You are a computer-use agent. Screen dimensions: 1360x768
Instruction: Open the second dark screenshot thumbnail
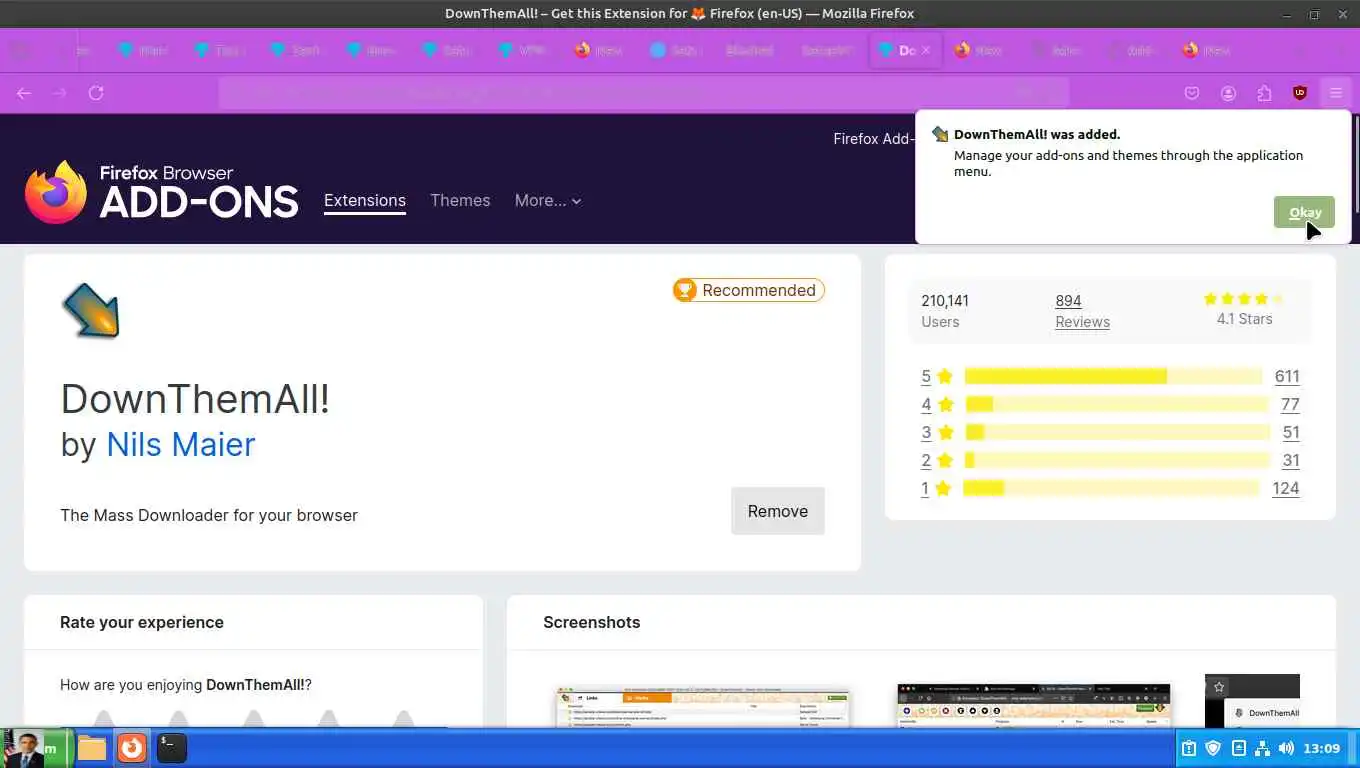1034,705
